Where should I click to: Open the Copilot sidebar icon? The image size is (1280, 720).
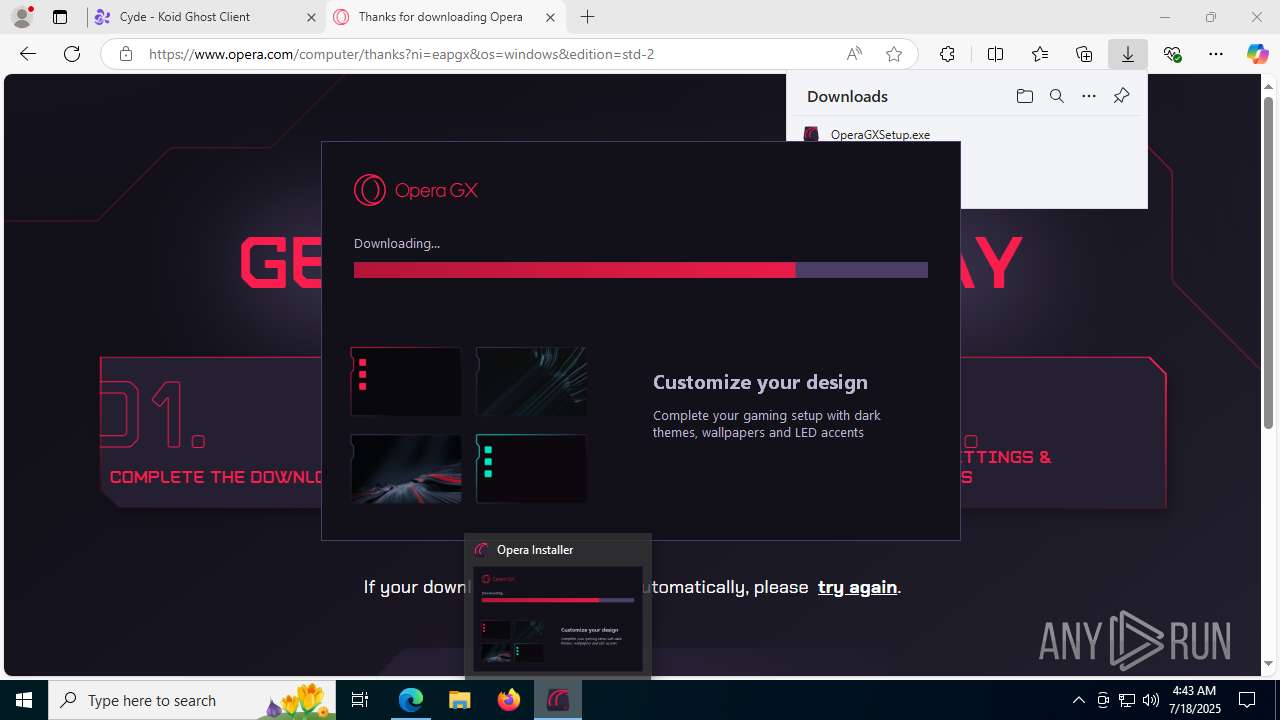1257,54
